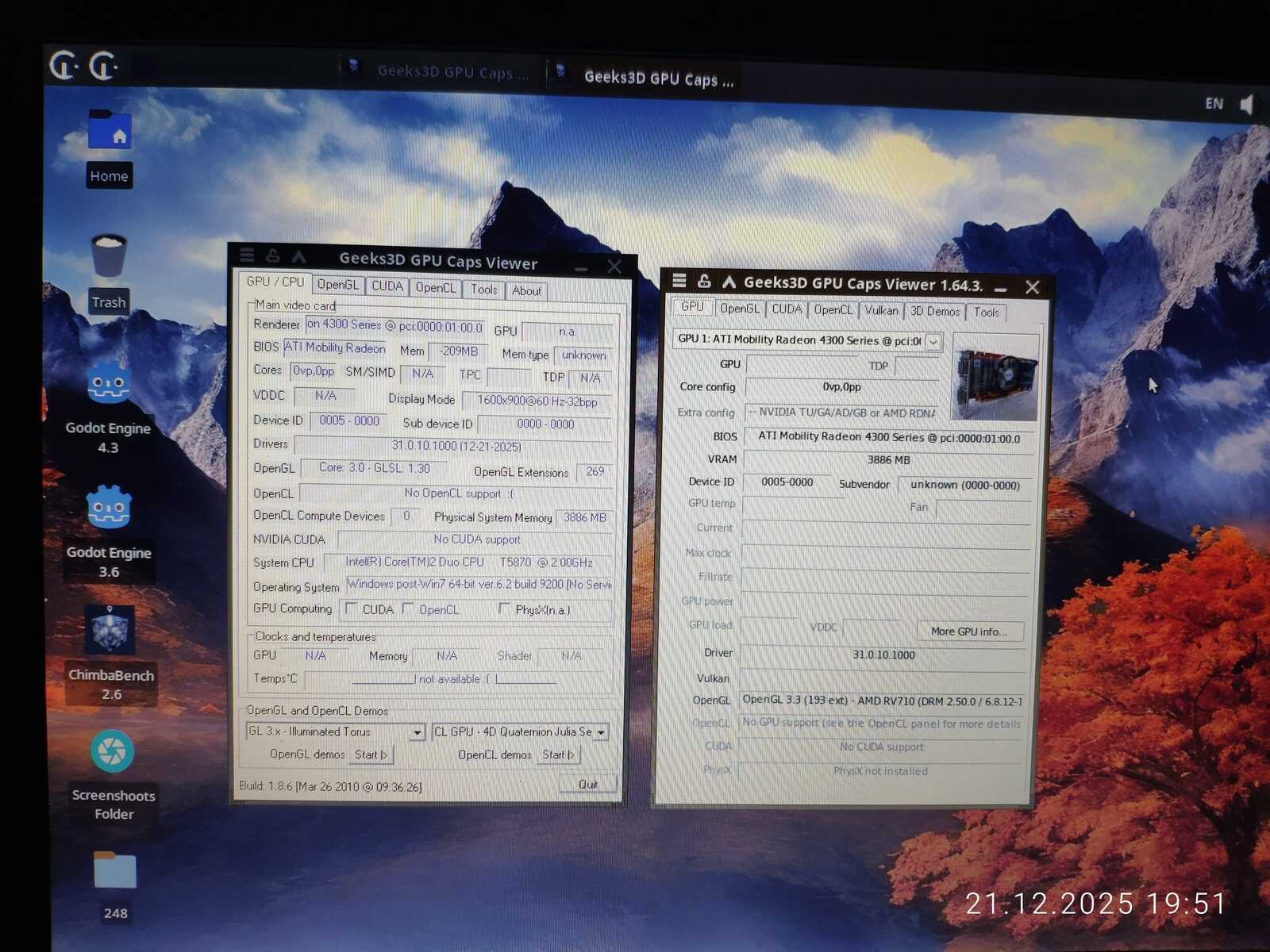This screenshot has width=1270, height=952.
Task: Click the EN keyboard layout indicator
Action: 1214,103
